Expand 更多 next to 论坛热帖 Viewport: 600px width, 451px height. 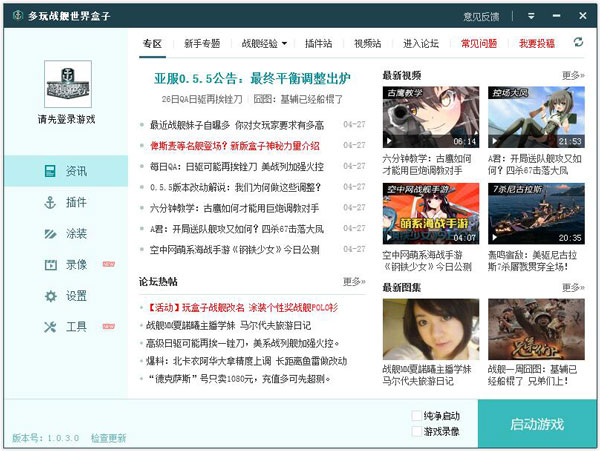coord(355,283)
